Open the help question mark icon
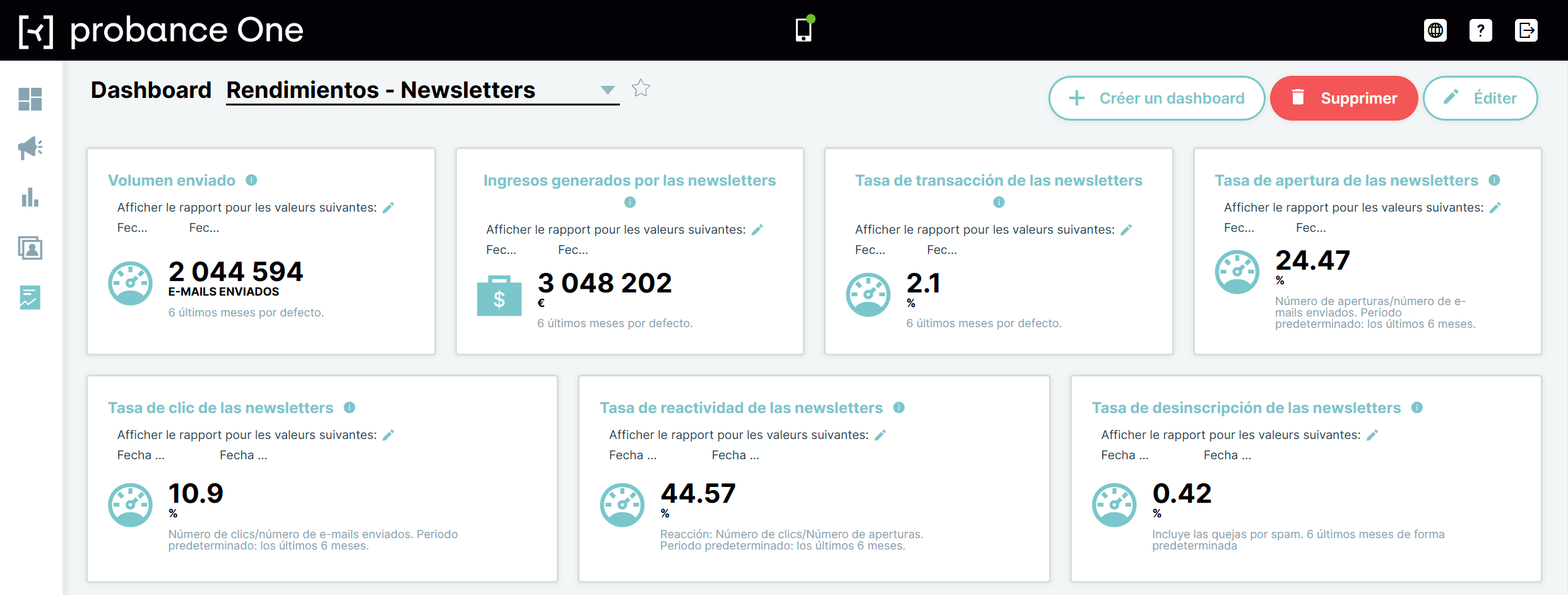The image size is (1568, 595). [1481, 30]
